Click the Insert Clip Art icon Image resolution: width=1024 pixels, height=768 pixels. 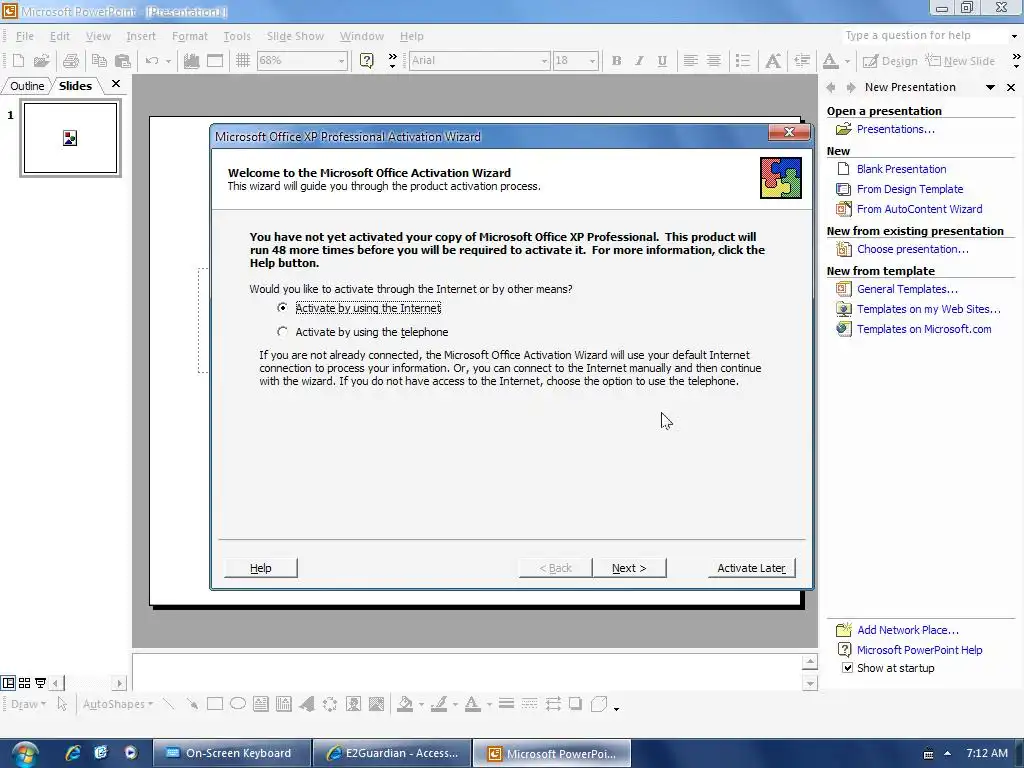pyautogui.click(x=353, y=703)
